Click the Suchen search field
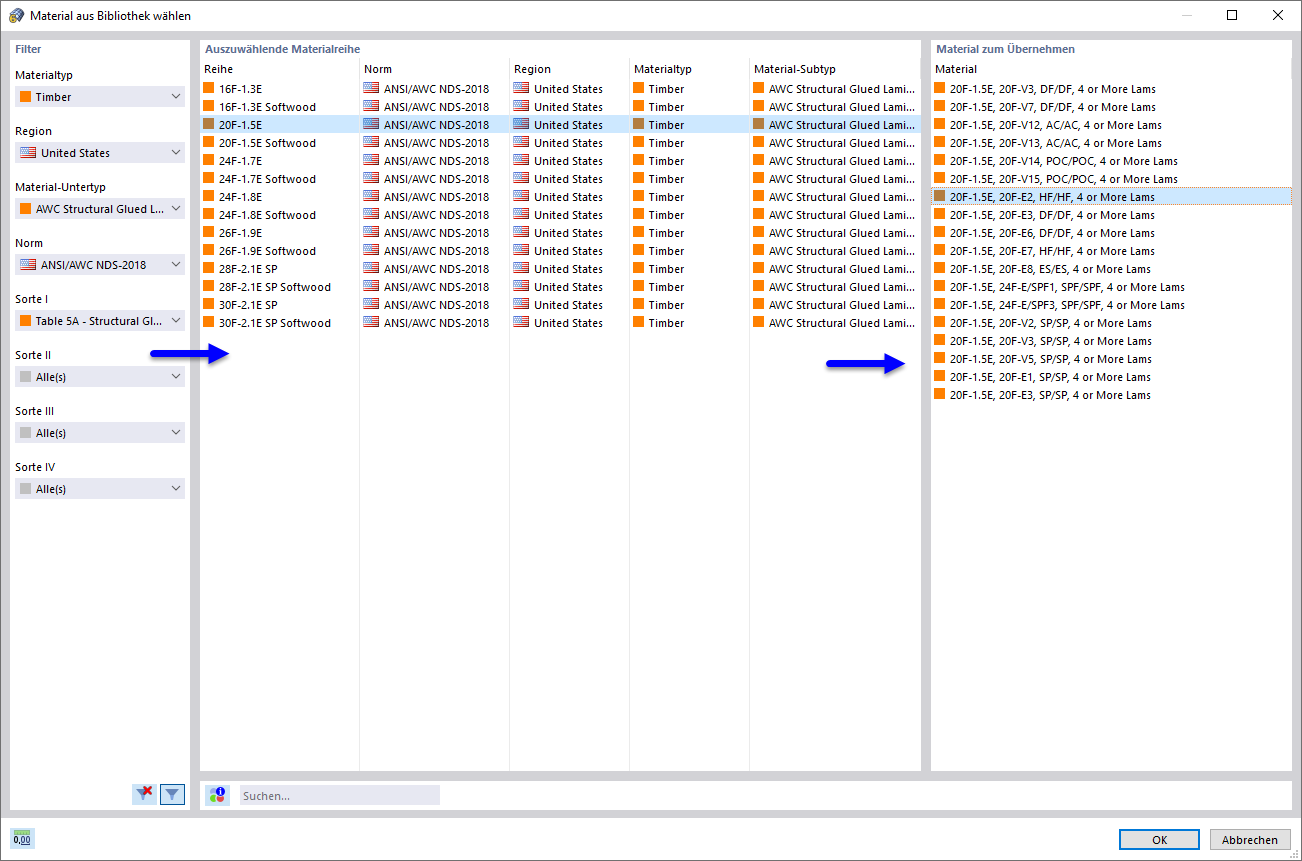1302x861 pixels. click(x=339, y=796)
